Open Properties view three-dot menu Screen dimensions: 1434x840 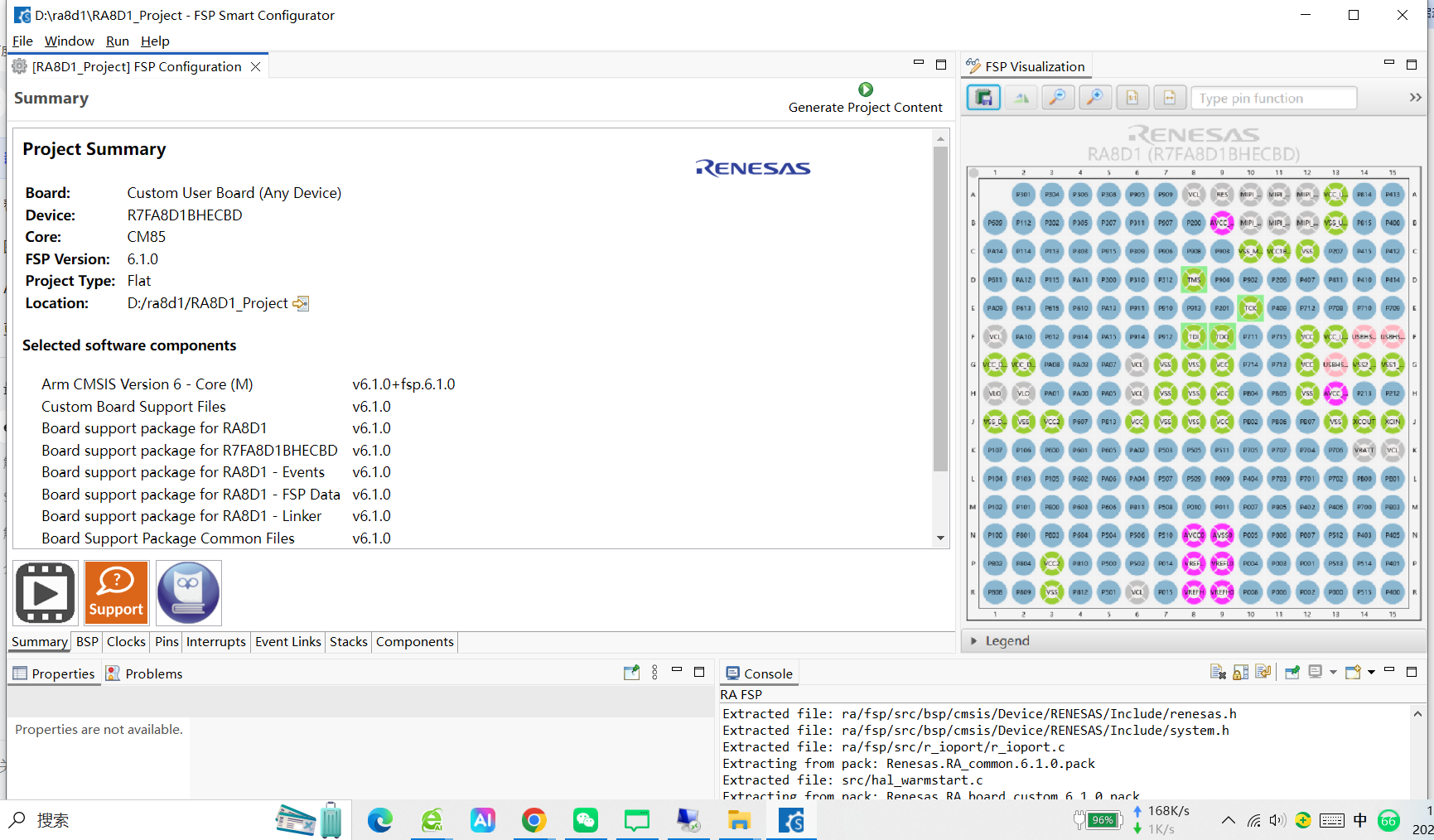[654, 673]
